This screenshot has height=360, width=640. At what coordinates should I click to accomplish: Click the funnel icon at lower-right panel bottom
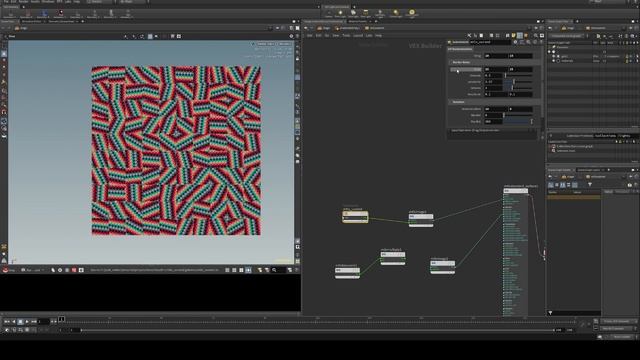tap(550, 313)
